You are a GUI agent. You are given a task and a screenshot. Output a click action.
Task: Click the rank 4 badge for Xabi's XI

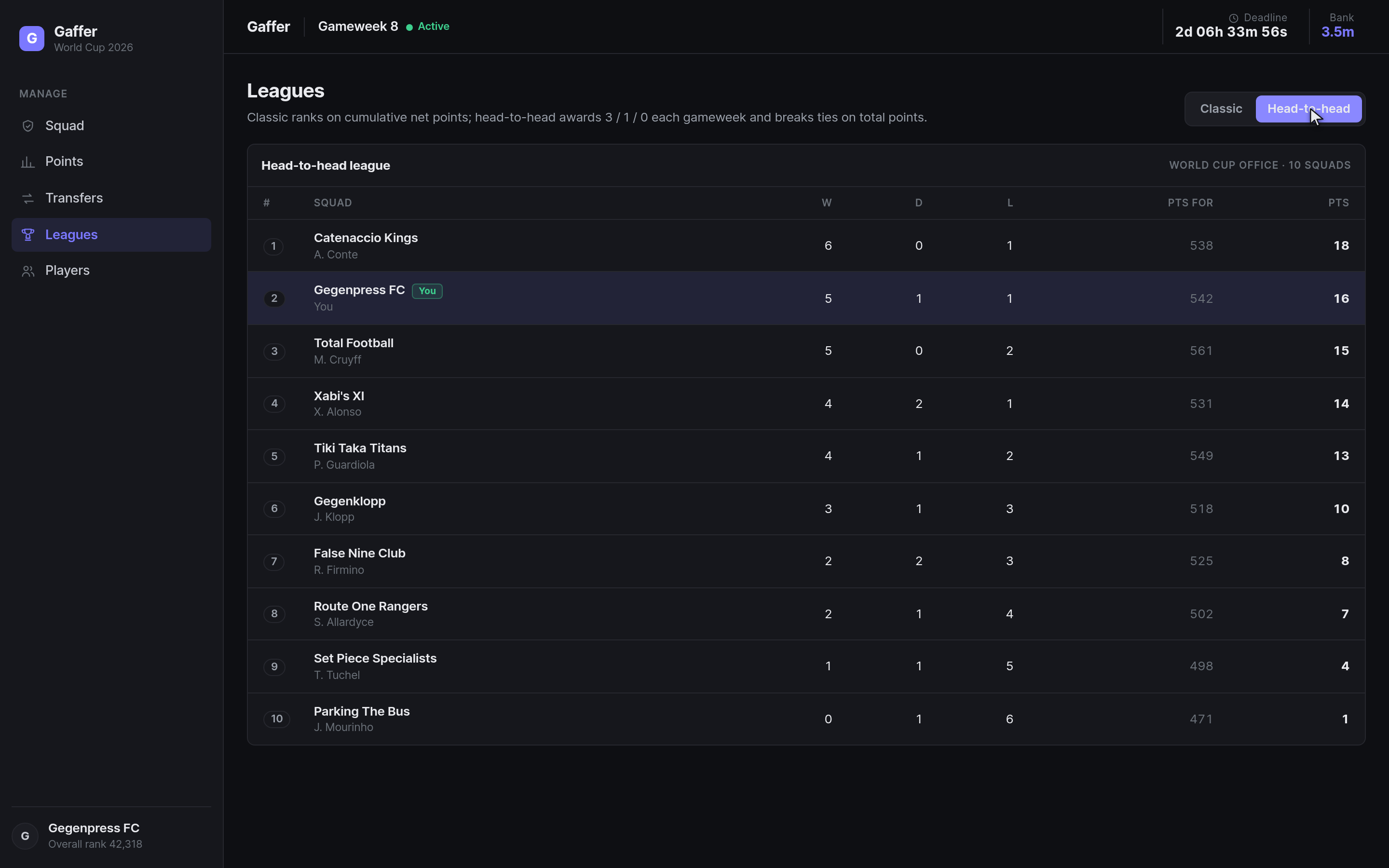click(274, 404)
